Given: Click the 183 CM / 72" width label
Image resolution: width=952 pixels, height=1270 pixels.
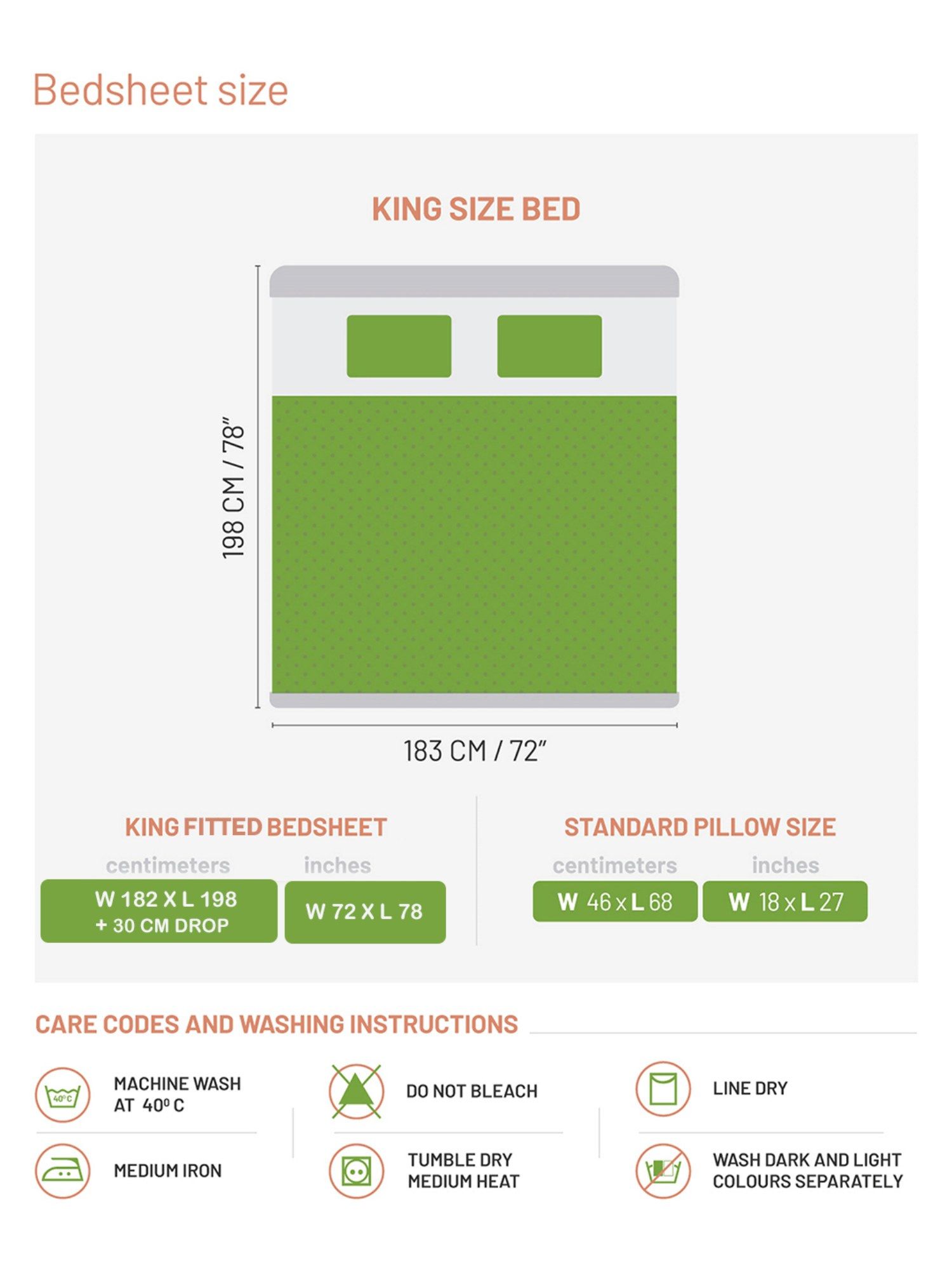Looking at the screenshot, I should (475, 751).
